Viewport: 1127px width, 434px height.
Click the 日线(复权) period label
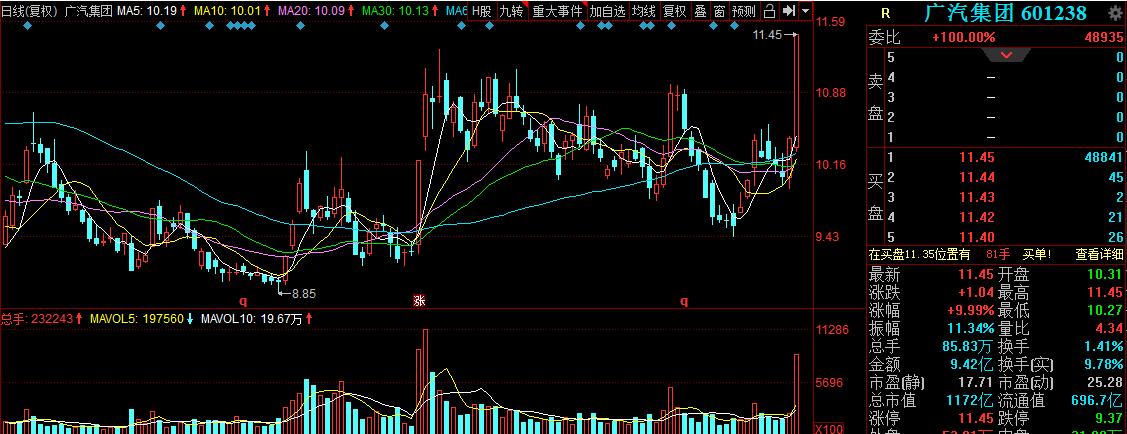click(x=29, y=11)
